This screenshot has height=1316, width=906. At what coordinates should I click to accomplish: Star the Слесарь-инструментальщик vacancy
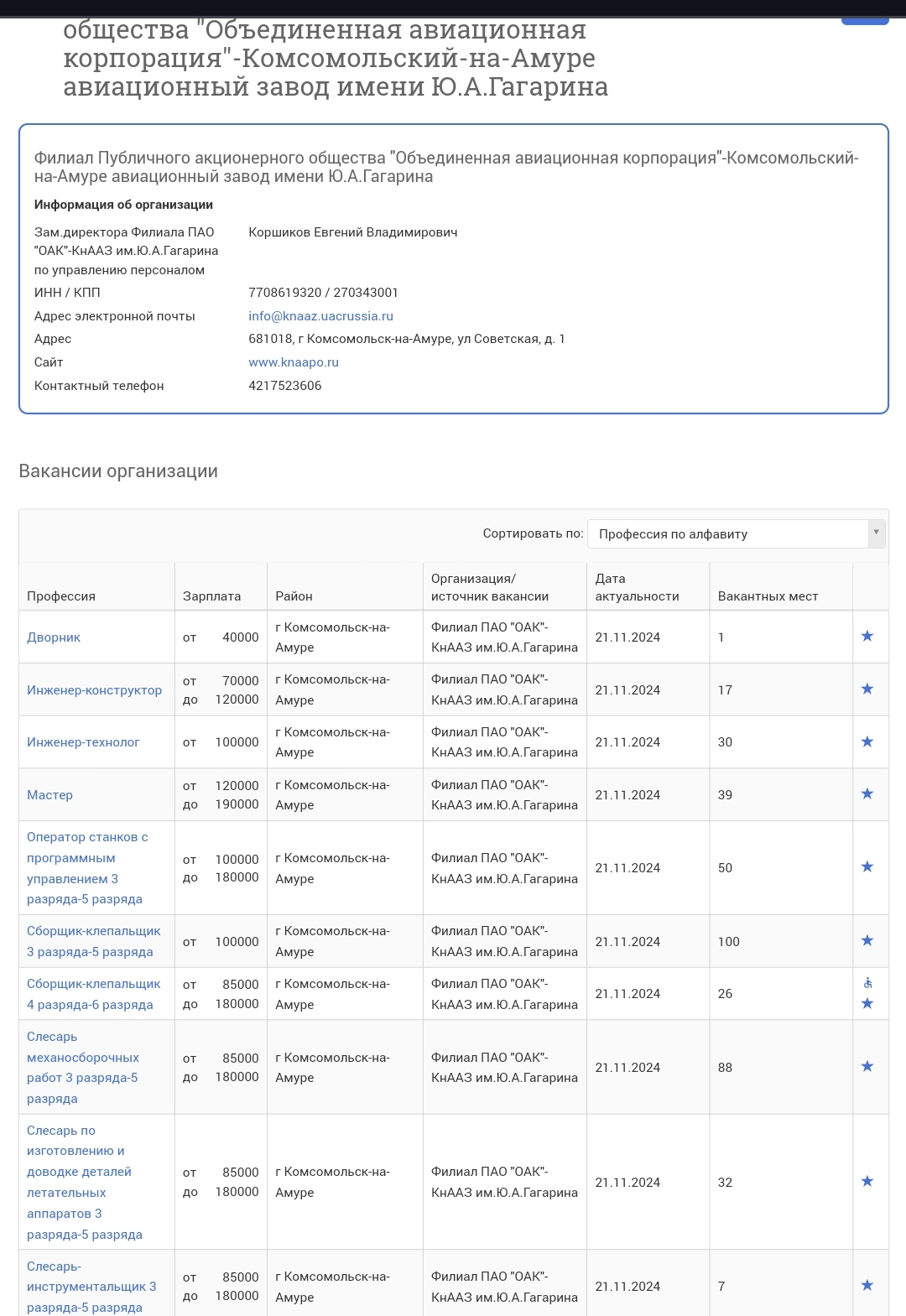867,1285
